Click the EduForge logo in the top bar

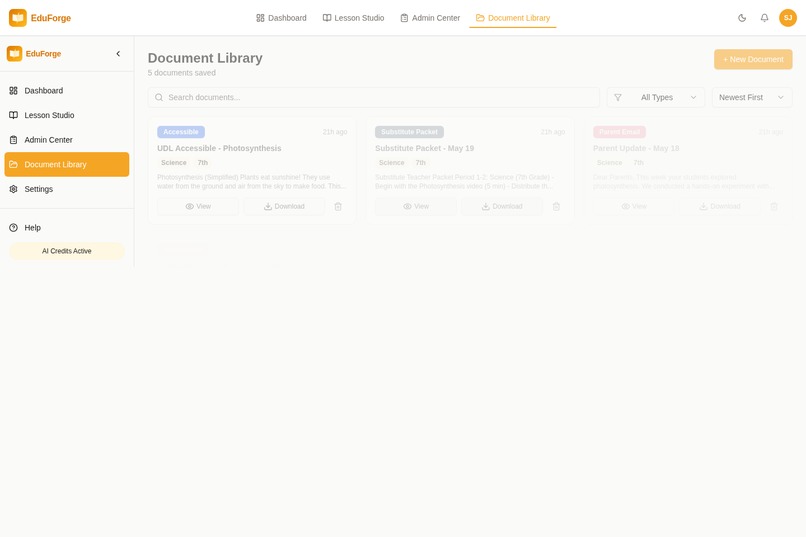click(40, 18)
